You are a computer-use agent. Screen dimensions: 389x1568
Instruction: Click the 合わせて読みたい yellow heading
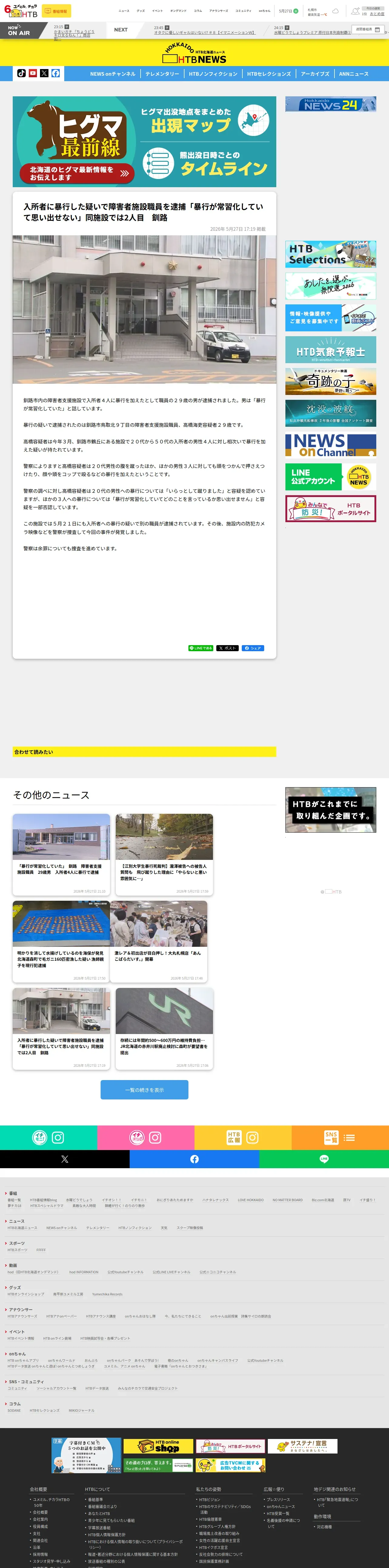144,752
